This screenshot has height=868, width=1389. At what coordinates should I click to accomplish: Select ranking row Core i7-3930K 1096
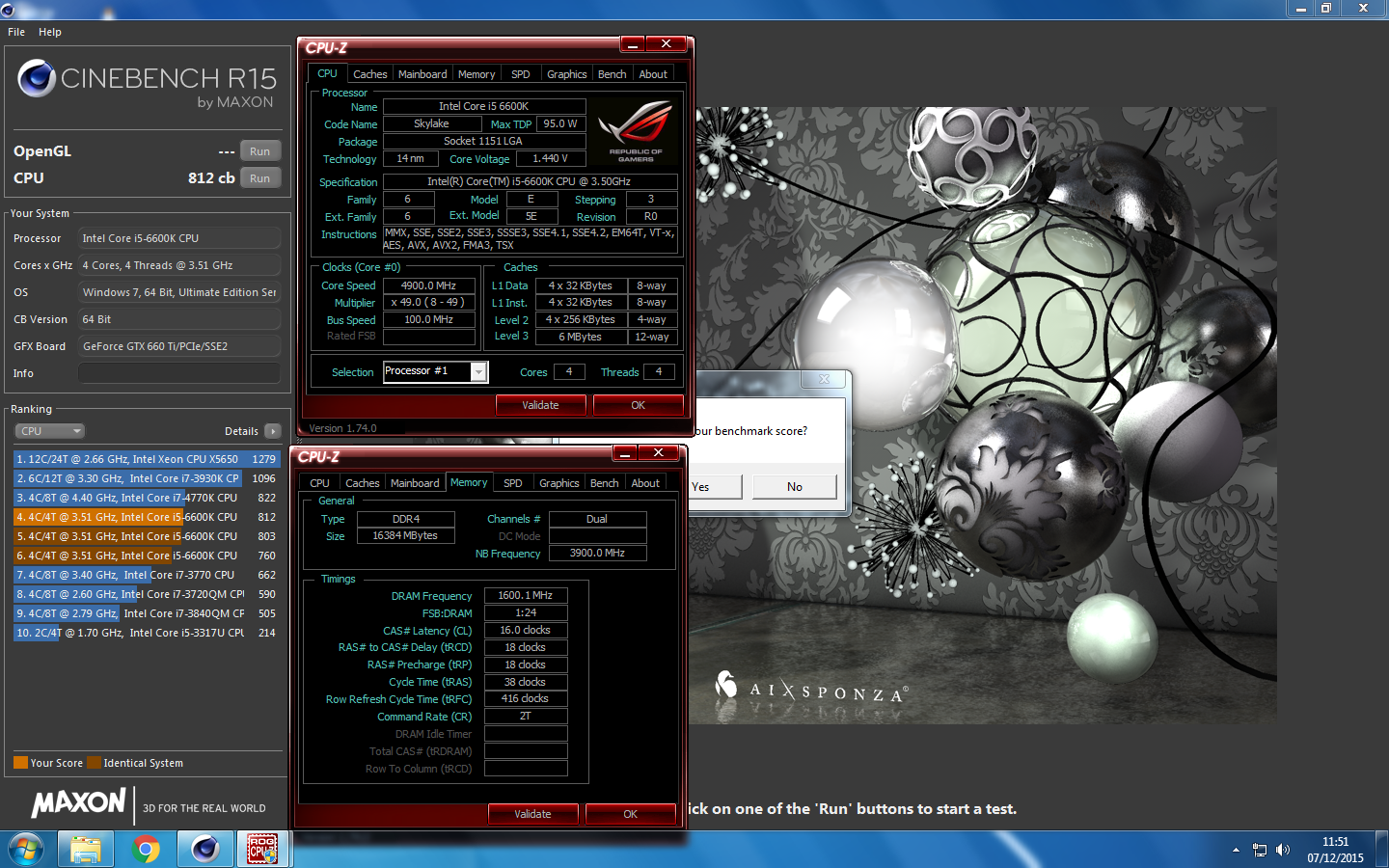[147, 478]
